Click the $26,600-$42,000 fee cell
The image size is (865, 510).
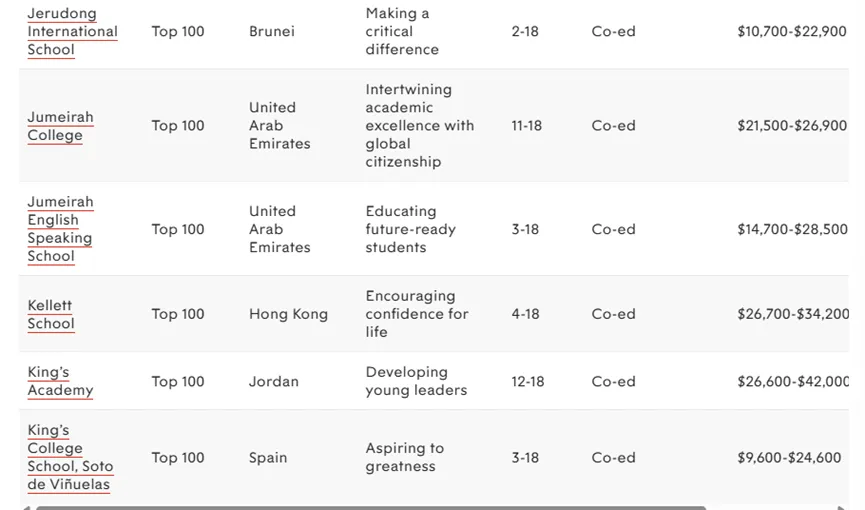(x=792, y=381)
